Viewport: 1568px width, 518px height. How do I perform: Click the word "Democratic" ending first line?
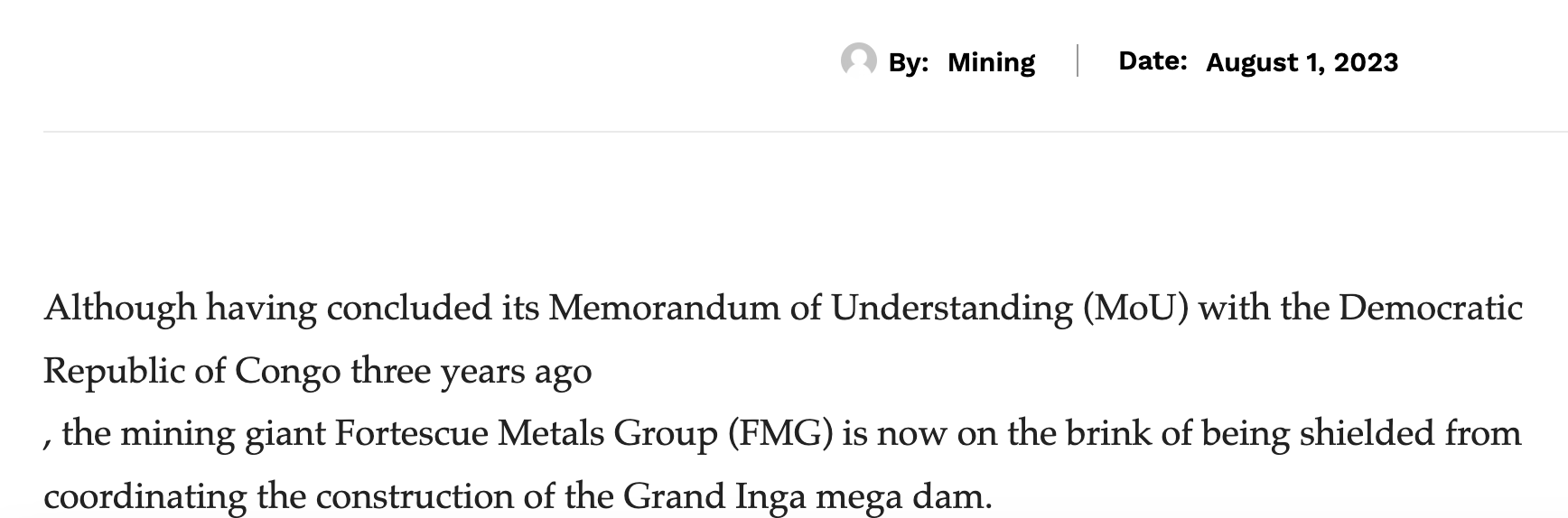click(1431, 308)
